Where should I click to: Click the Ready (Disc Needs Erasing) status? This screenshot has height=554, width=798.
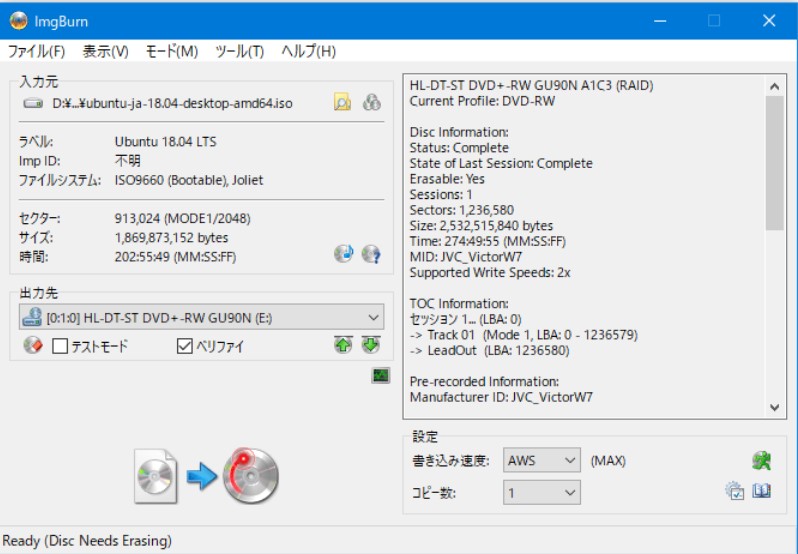[87, 540]
